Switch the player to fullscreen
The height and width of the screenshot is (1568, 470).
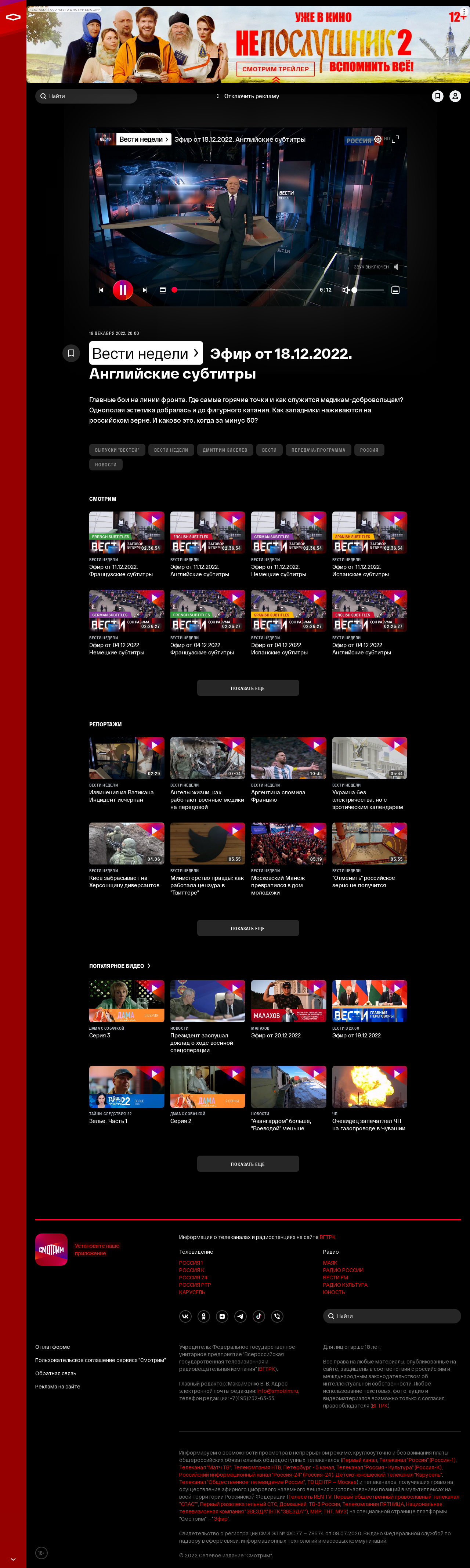(395, 140)
